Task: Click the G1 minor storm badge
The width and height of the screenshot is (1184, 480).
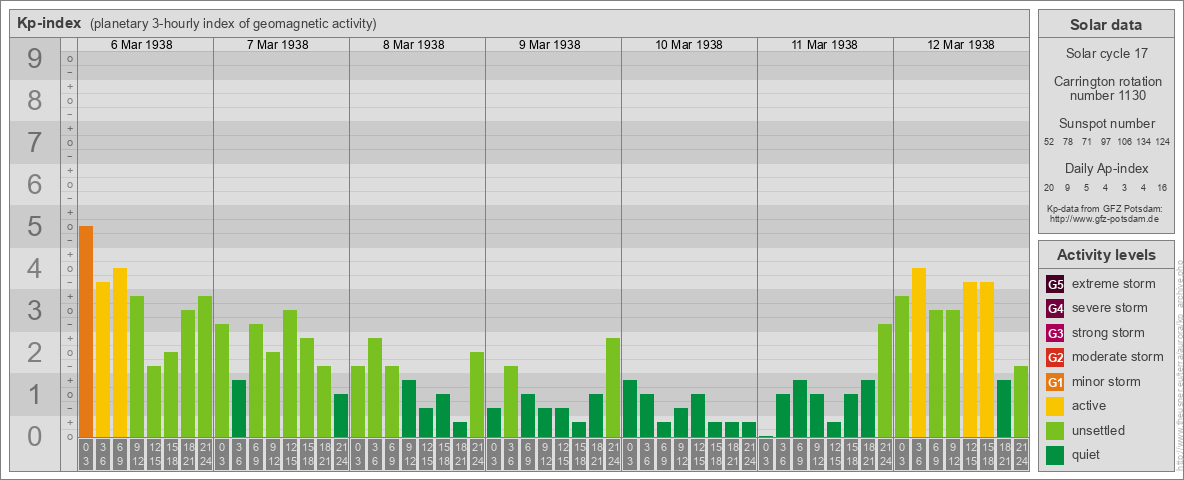Action: coord(1055,382)
